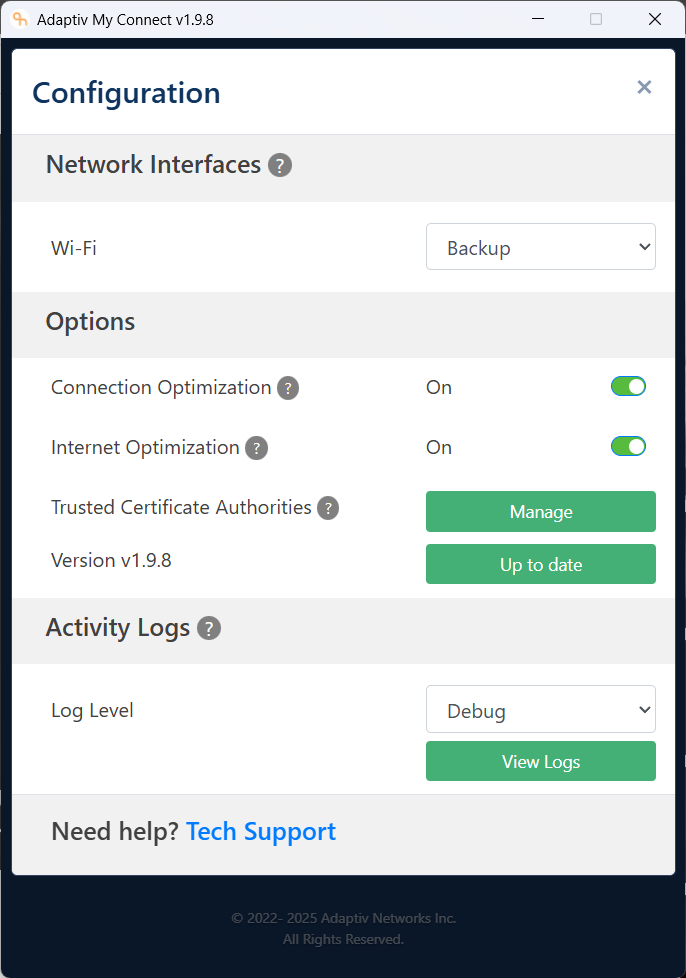
Task: Close the Configuration panel
Action: 644,87
